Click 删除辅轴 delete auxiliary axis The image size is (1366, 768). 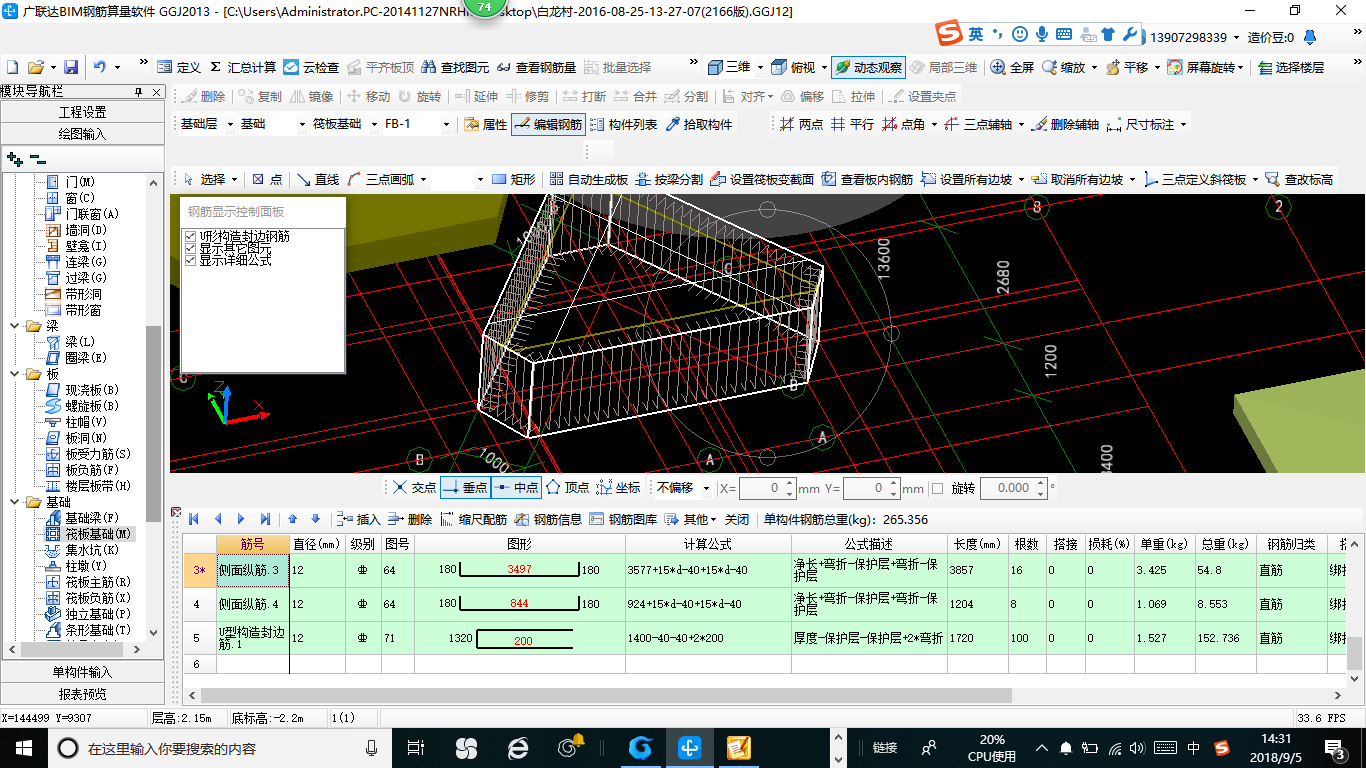tap(1065, 124)
